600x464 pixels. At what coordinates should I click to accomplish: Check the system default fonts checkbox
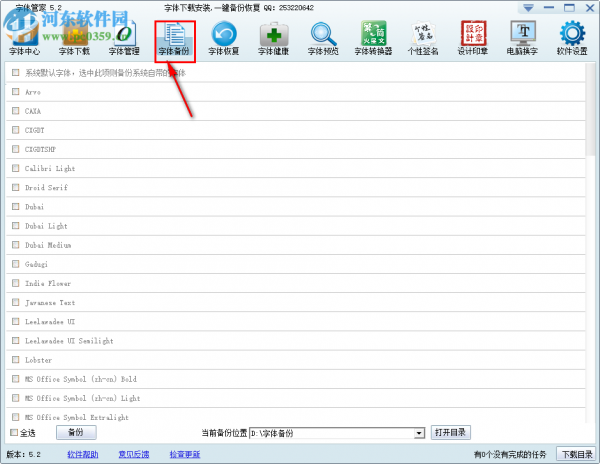15,72
